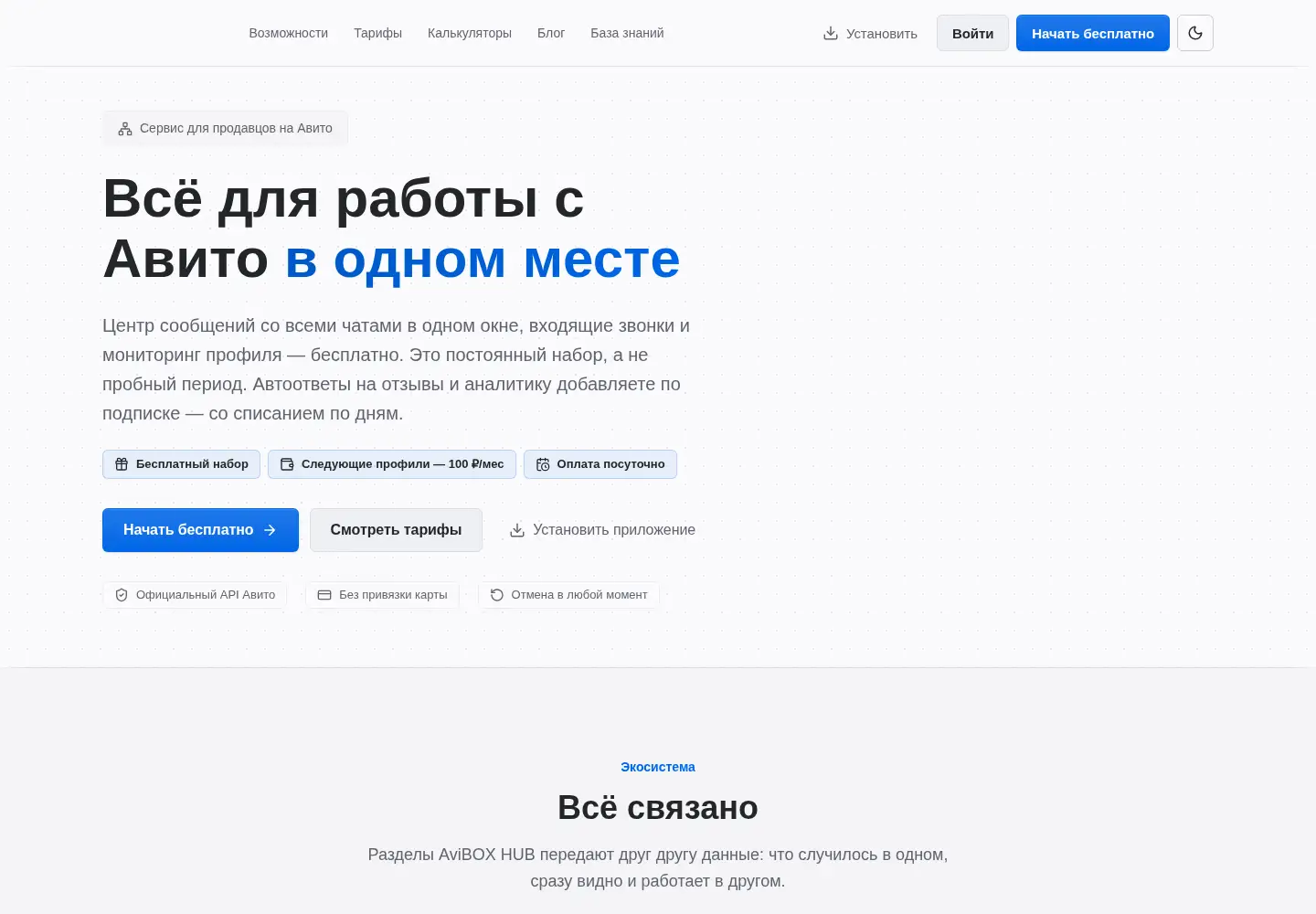Click the Оплата посуточно text
Viewport: 1316px width, 914px height.
[611, 464]
